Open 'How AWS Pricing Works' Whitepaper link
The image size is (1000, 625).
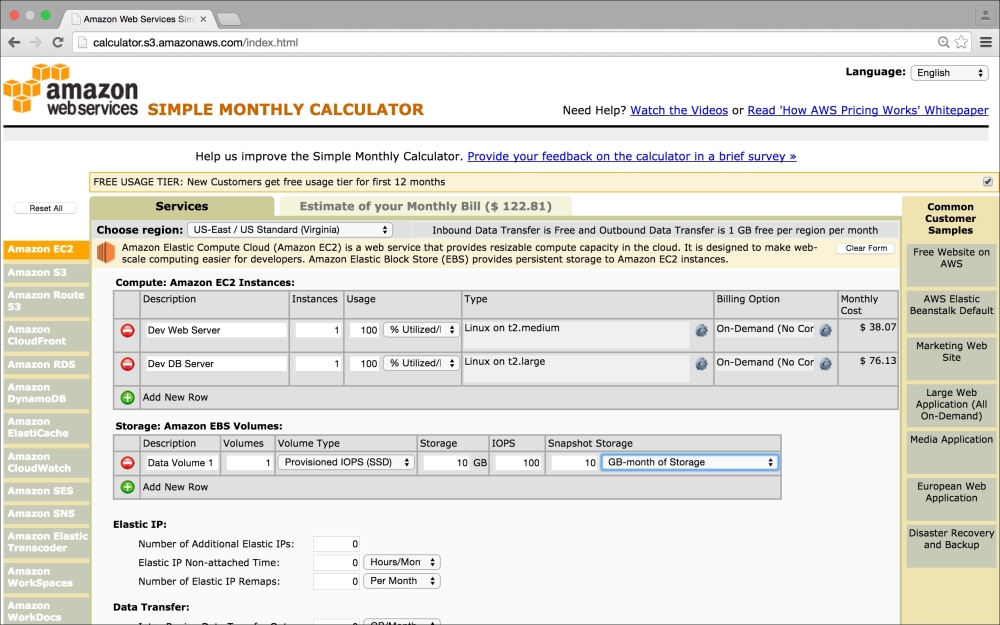(867, 110)
